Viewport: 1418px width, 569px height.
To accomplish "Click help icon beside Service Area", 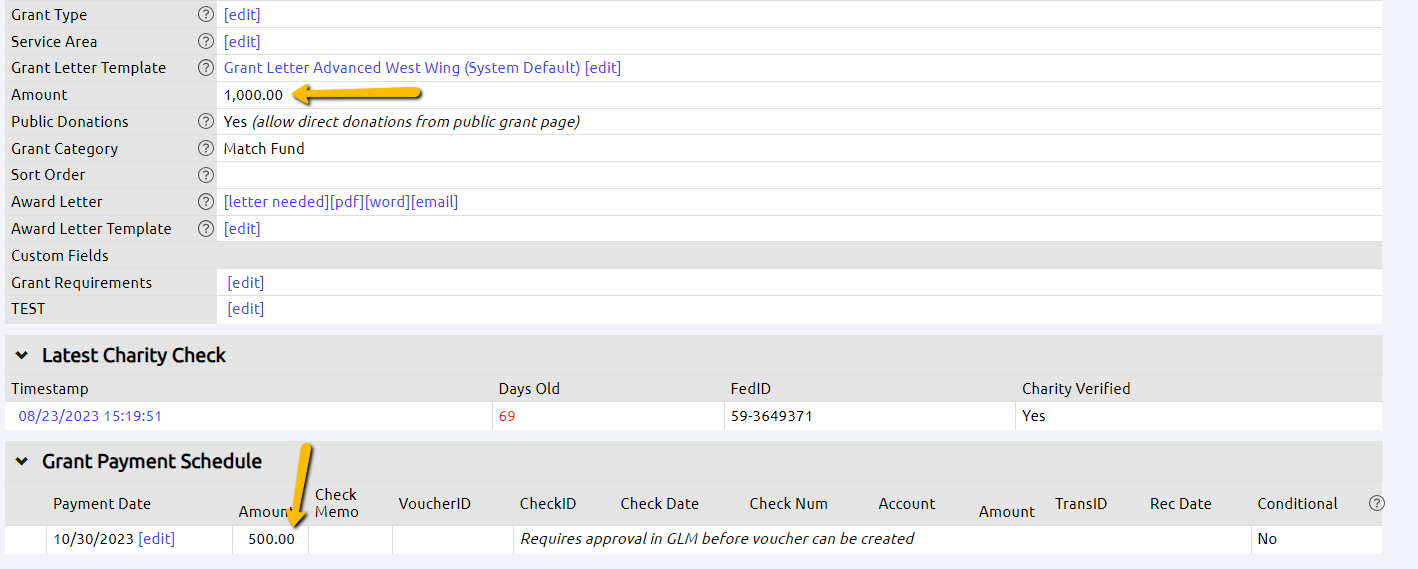I will click(206, 42).
